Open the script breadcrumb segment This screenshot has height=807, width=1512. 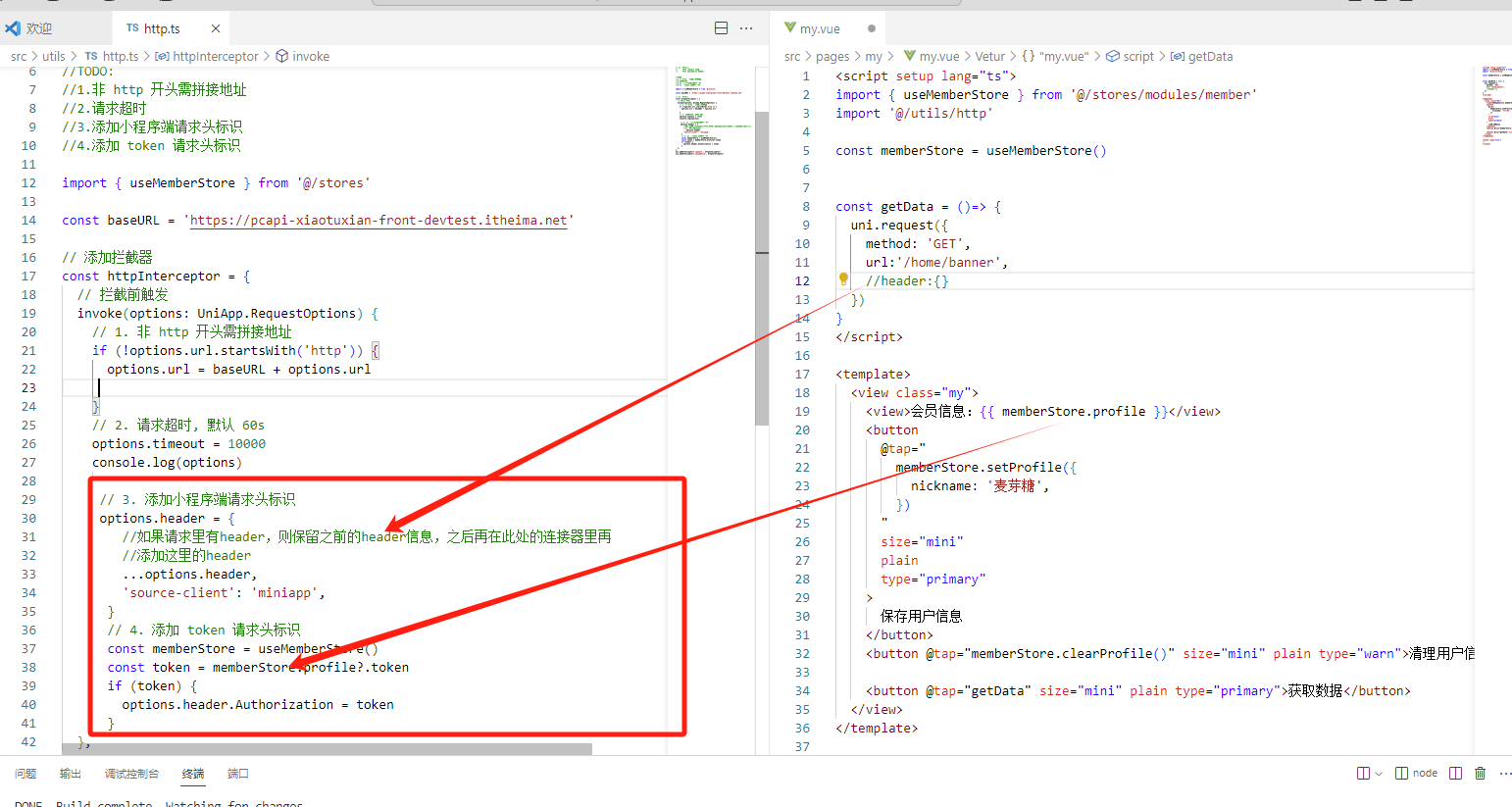[1131, 56]
